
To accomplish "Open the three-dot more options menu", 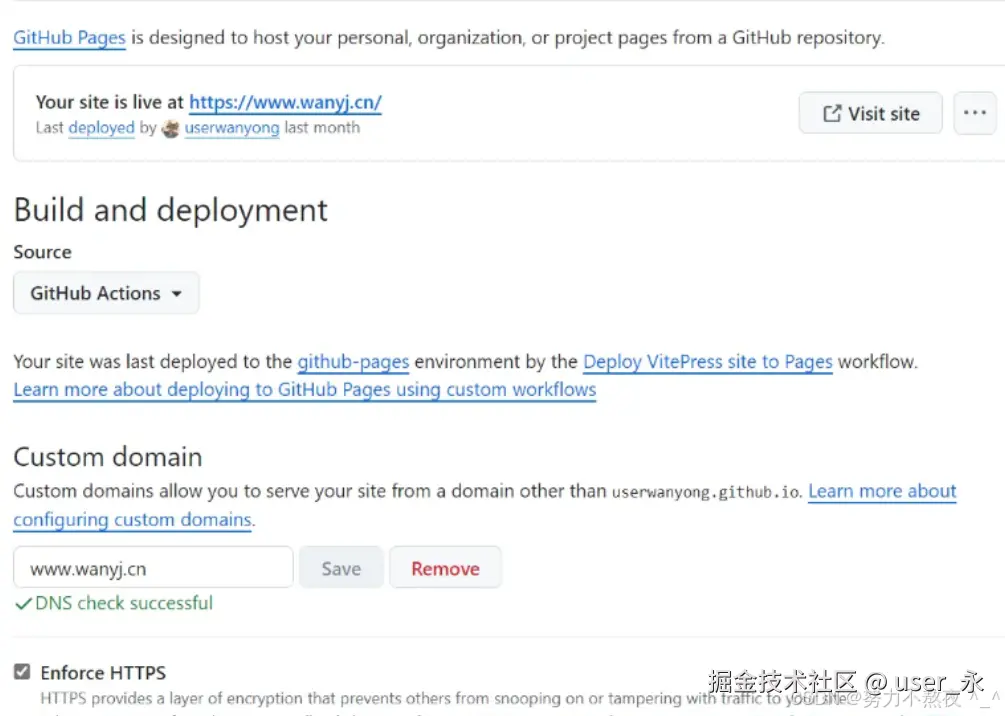I will click(975, 113).
